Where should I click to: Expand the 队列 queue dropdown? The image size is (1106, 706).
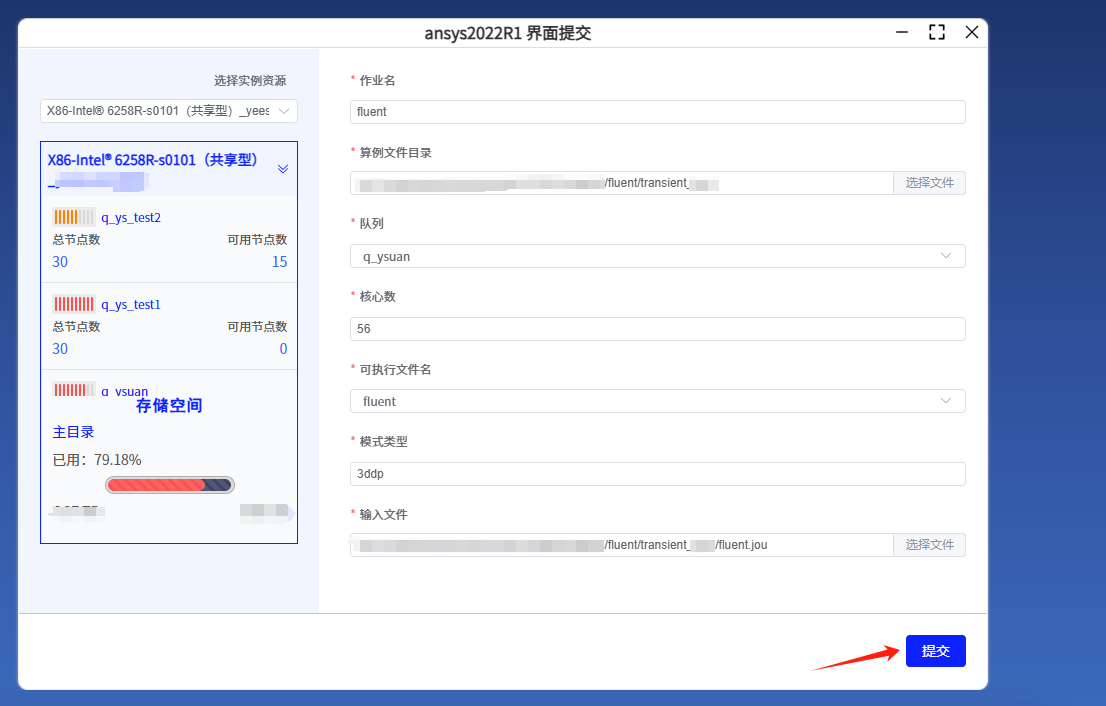(x=657, y=256)
